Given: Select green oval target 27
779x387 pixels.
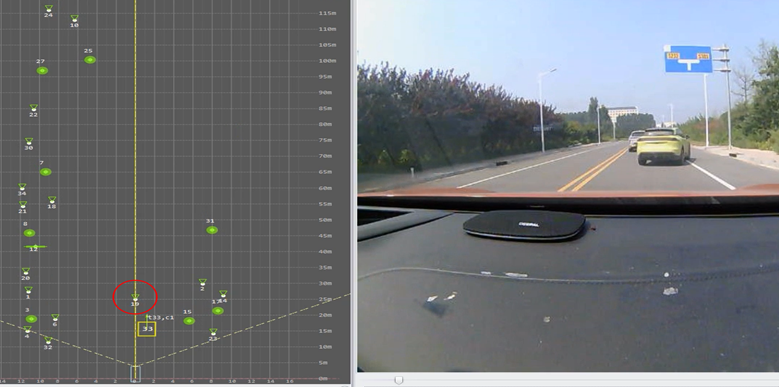Looking at the screenshot, I should click(42, 71).
